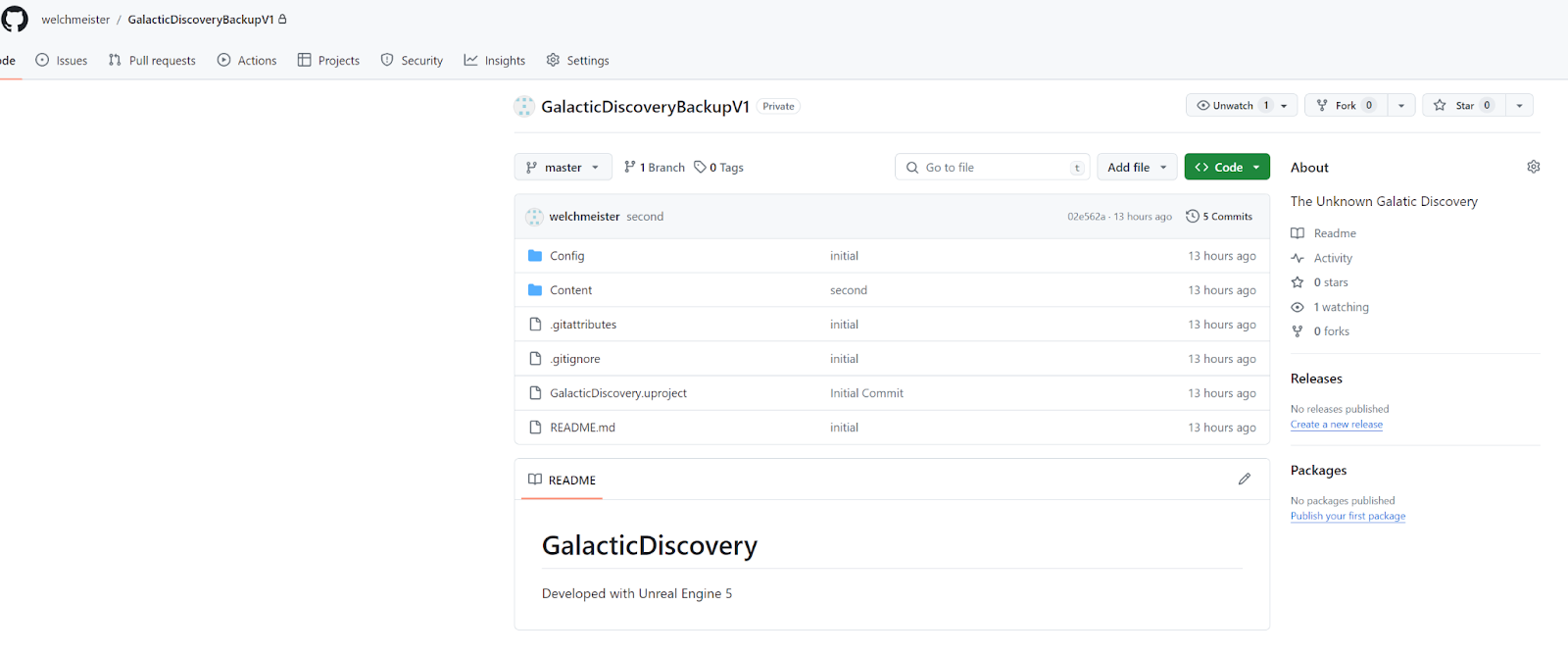The height and width of the screenshot is (657, 1568).
Task: Open the 0 stars link
Action: (1320, 282)
